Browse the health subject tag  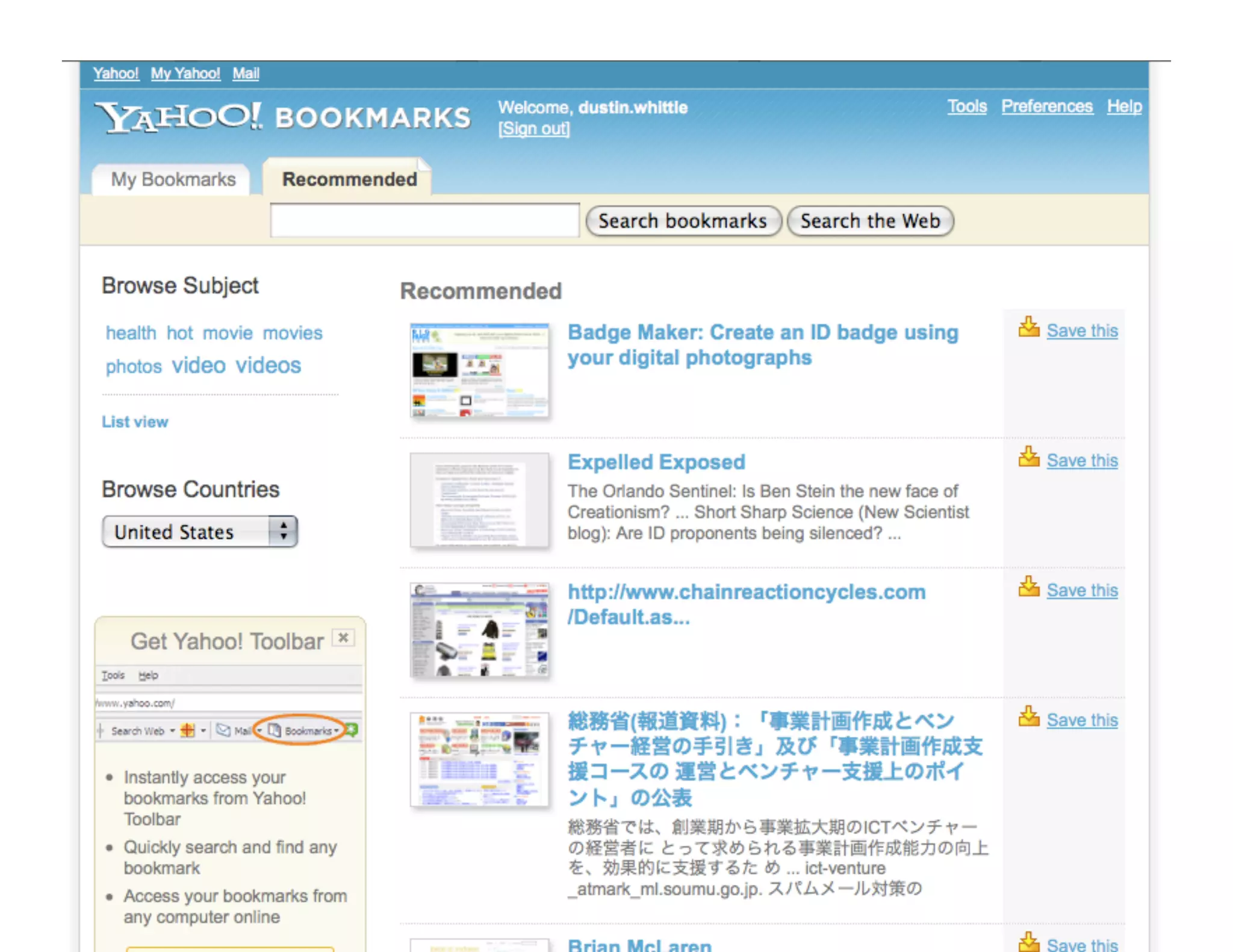tap(131, 333)
